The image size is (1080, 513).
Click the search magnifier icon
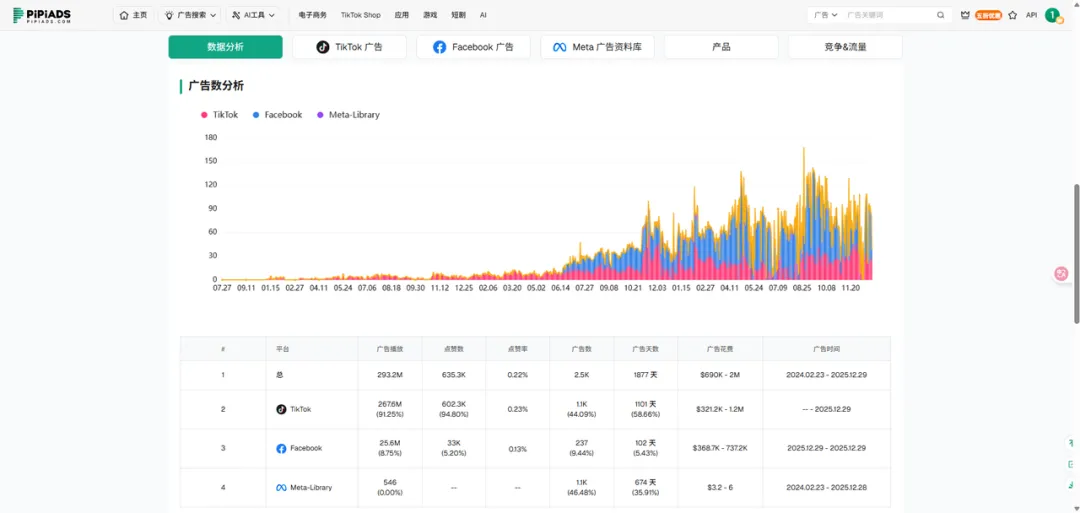point(940,15)
